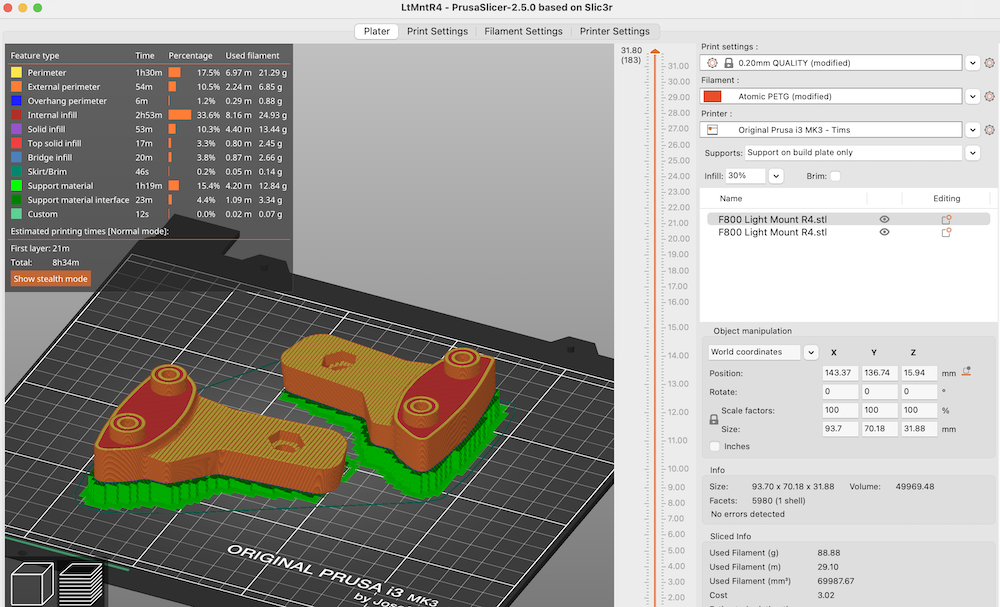Switch to the 3D editor view cube icon

point(31,585)
